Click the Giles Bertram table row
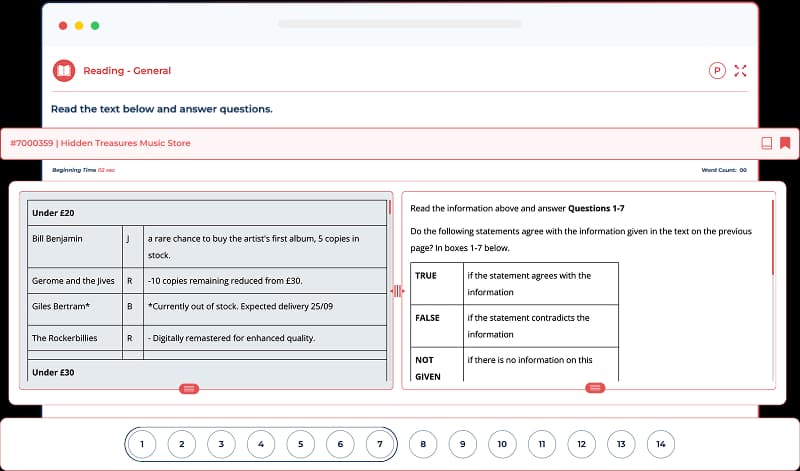800x471 pixels. pos(204,306)
